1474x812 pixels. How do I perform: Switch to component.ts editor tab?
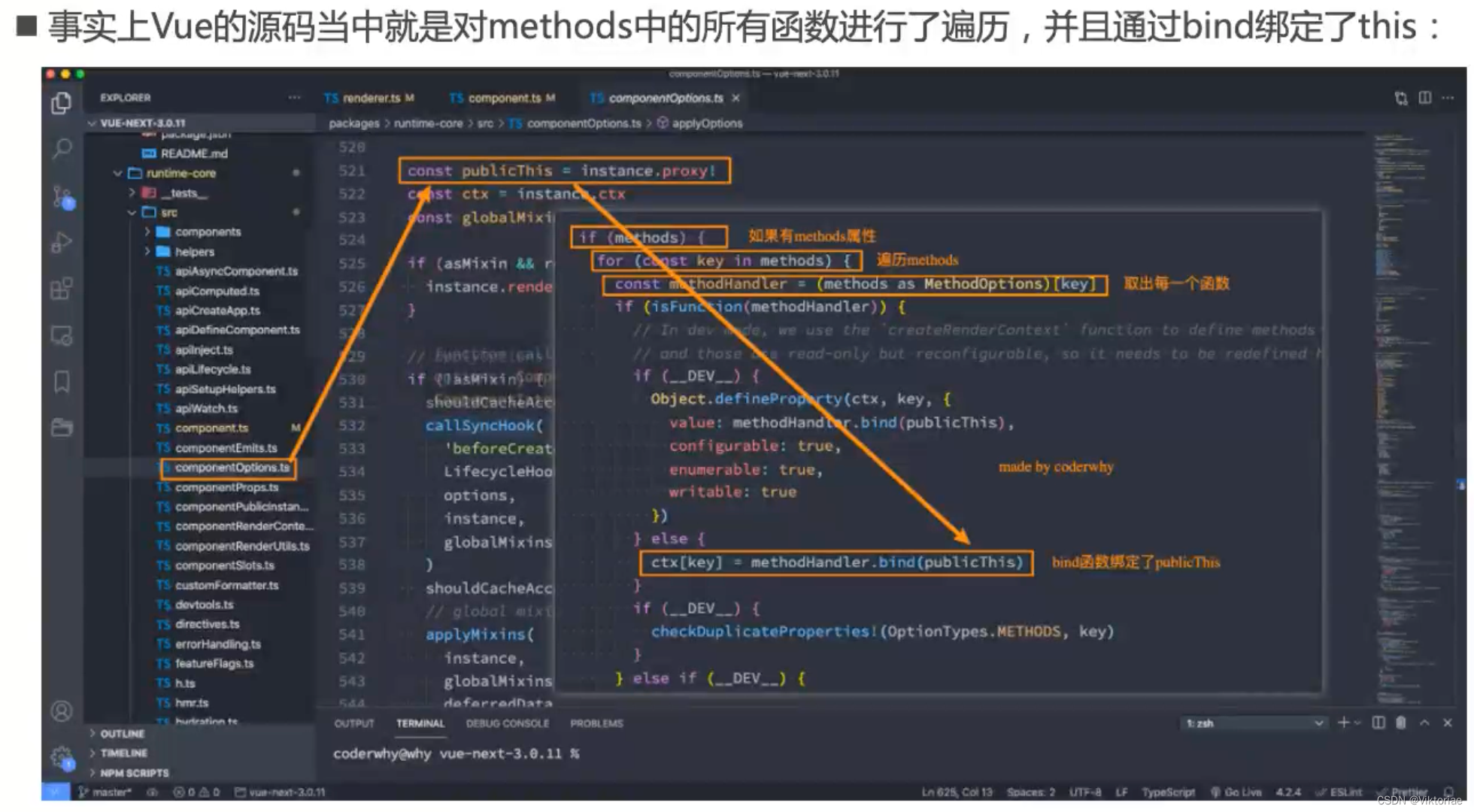click(x=503, y=98)
